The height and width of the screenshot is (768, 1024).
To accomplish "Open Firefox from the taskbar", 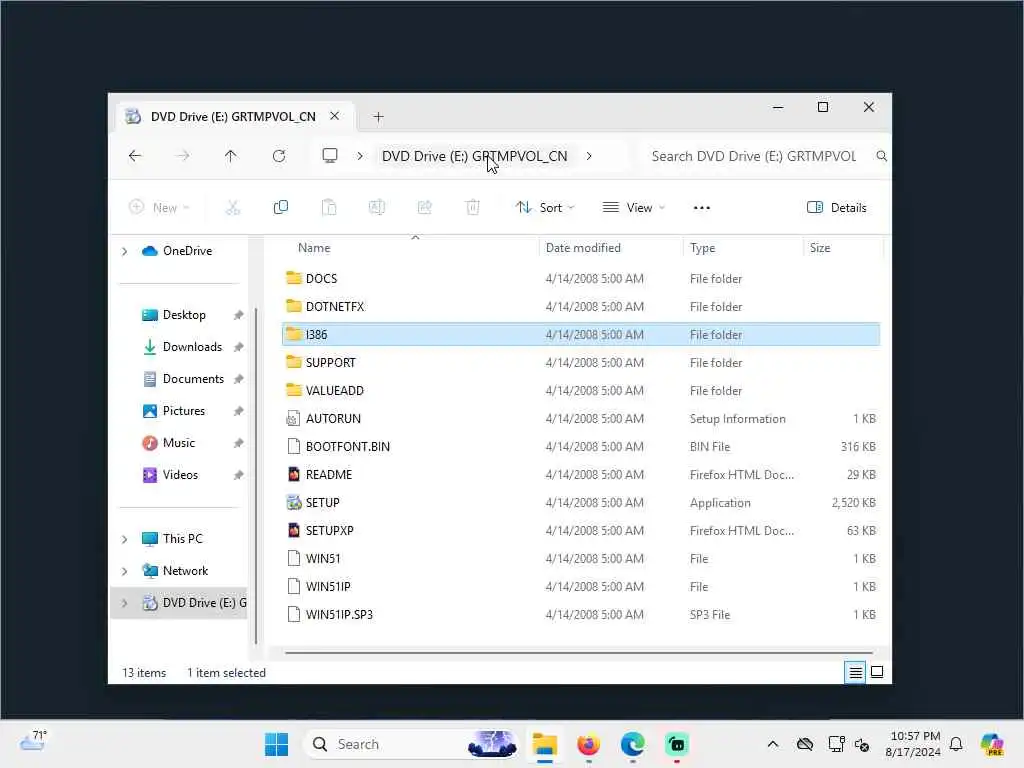I will click(588, 744).
